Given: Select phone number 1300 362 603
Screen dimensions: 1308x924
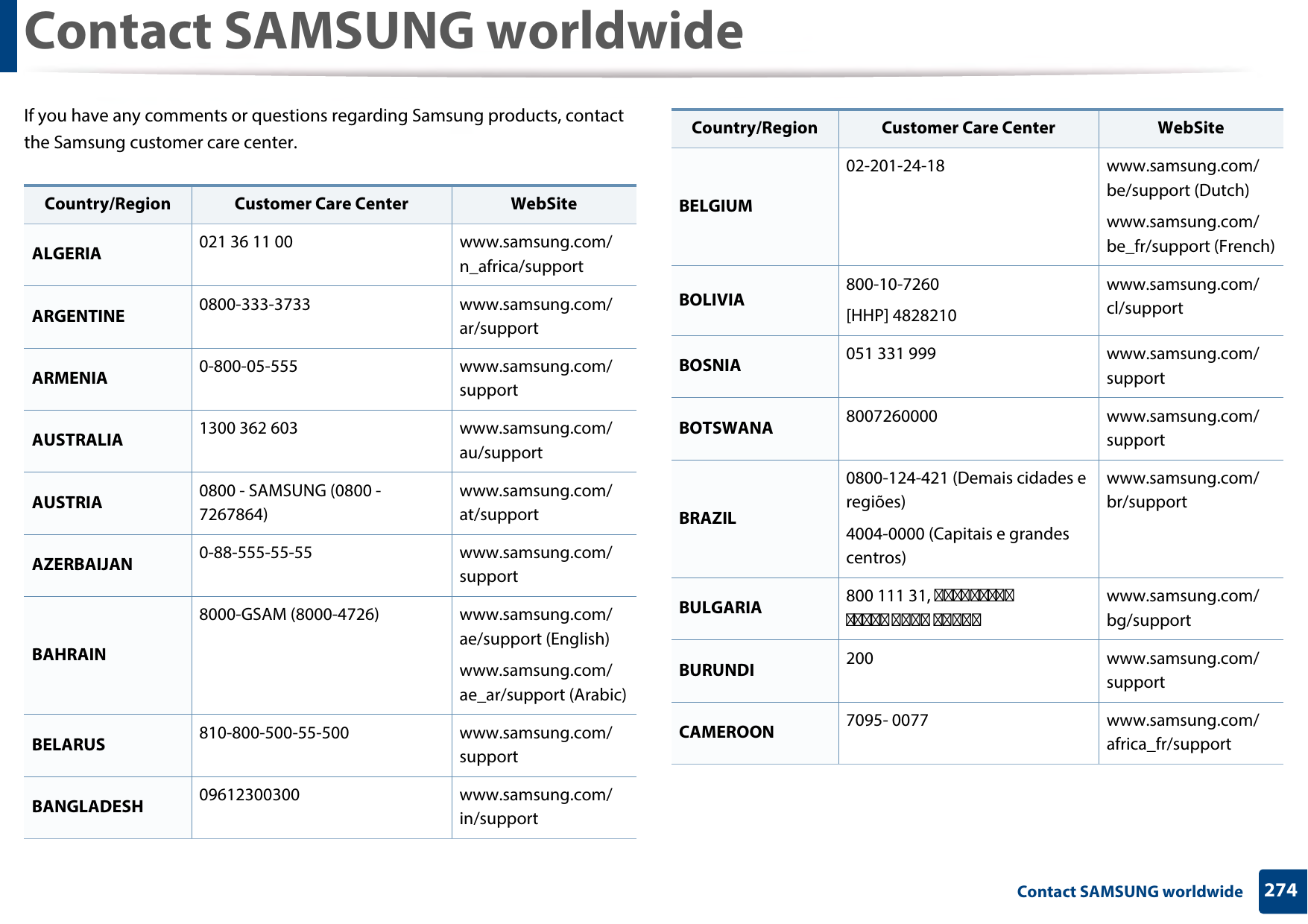Looking at the screenshot, I should point(248,428).
